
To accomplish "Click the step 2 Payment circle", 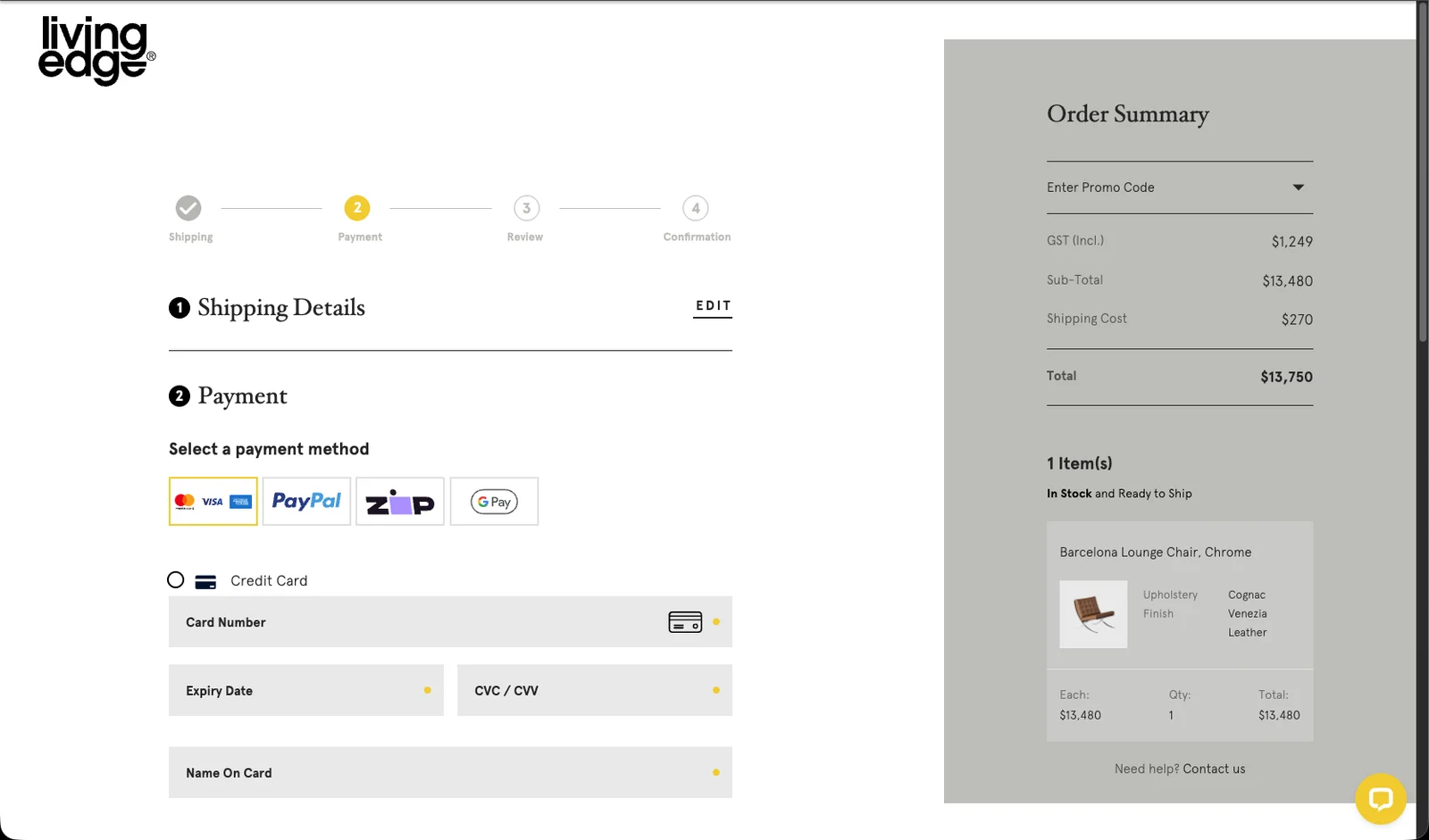I will 357,208.
